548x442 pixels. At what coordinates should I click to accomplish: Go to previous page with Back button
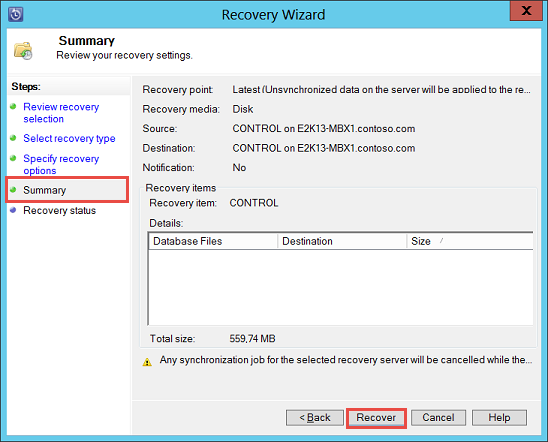click(315, 418)
